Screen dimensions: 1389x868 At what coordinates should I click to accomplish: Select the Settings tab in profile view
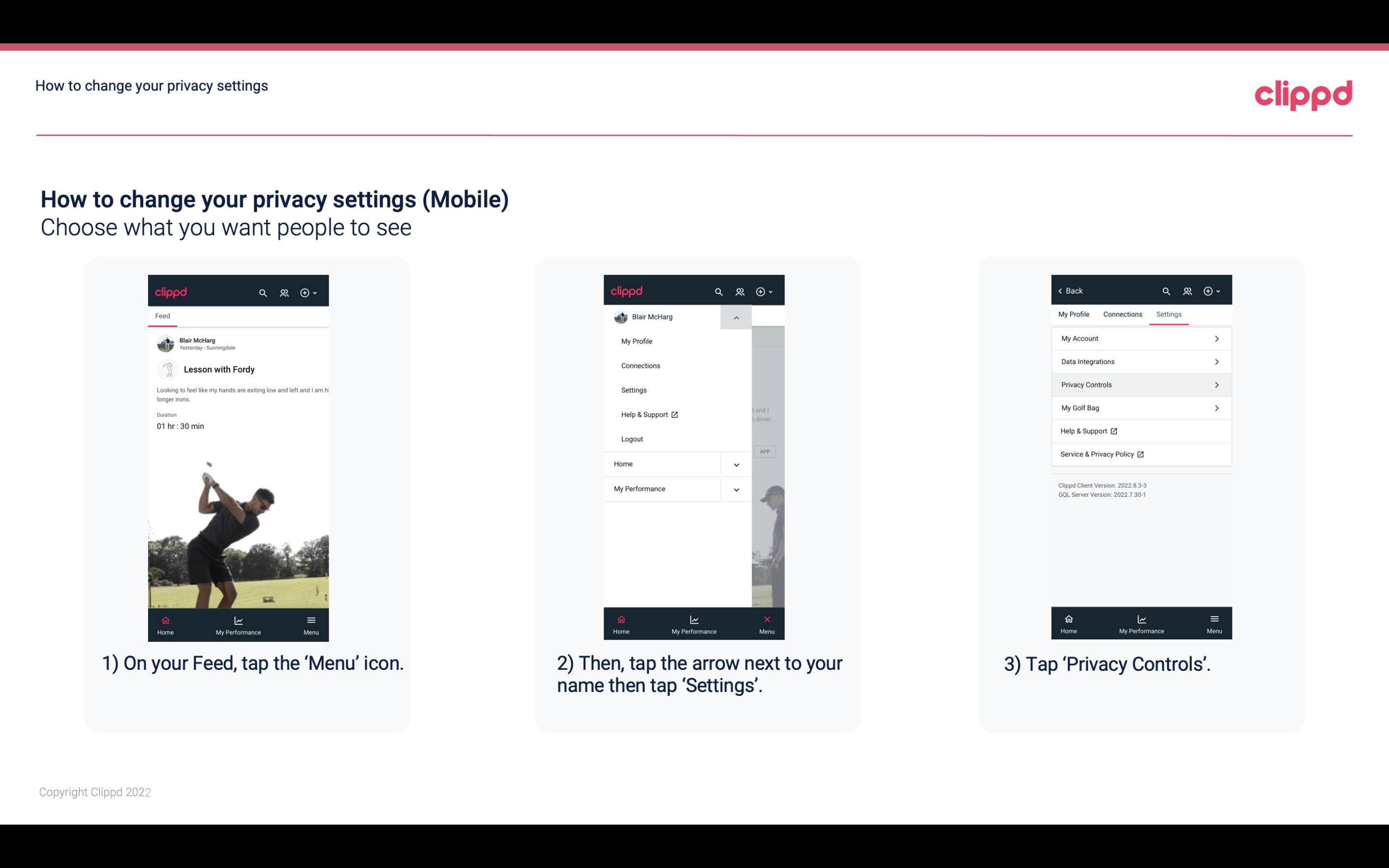(1169, 314)
